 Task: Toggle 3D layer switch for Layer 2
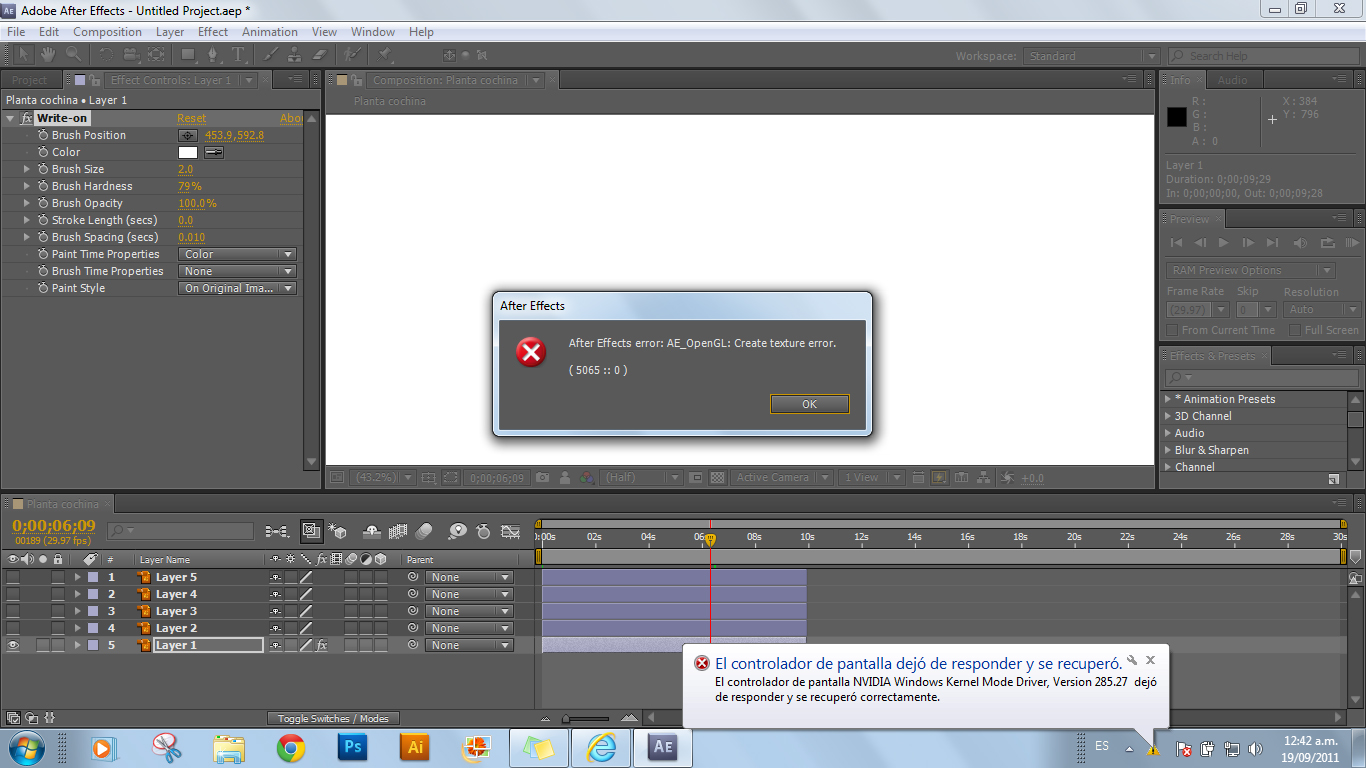(x=381, y=628)
